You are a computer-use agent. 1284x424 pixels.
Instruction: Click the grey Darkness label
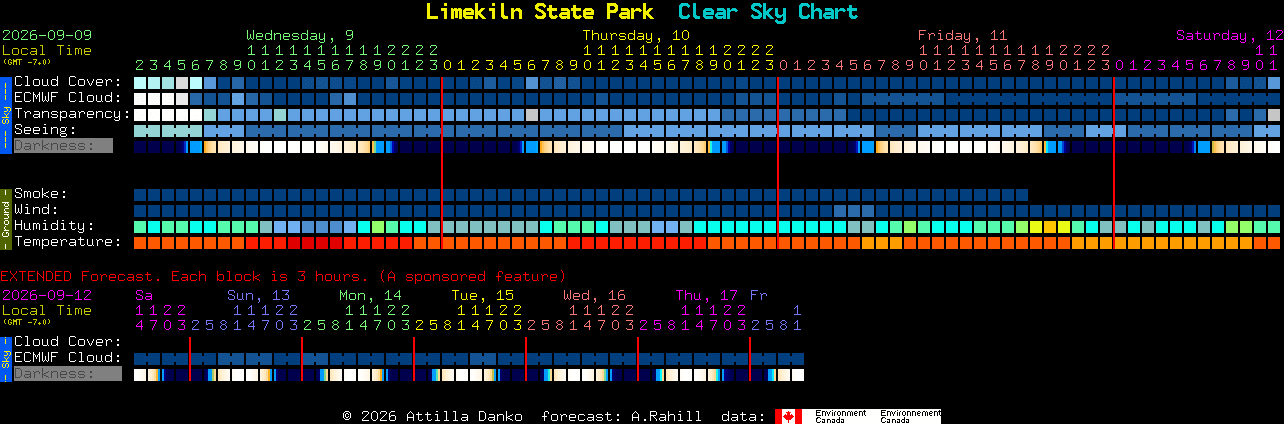coord(62,146)
